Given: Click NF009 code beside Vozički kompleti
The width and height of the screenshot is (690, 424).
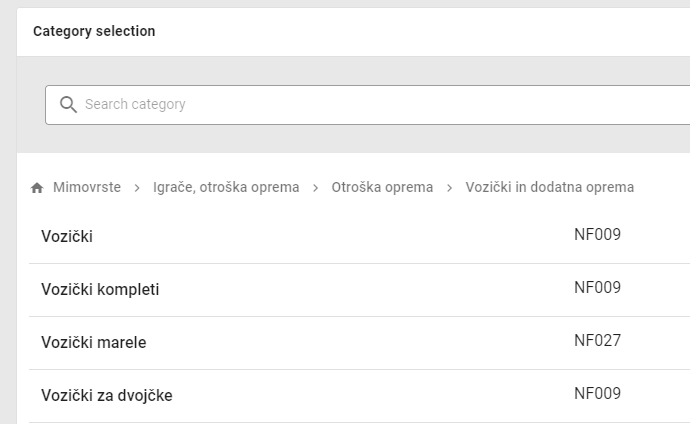Looking at the screenshot, I should pyautogui.click(x=597, y=288).
